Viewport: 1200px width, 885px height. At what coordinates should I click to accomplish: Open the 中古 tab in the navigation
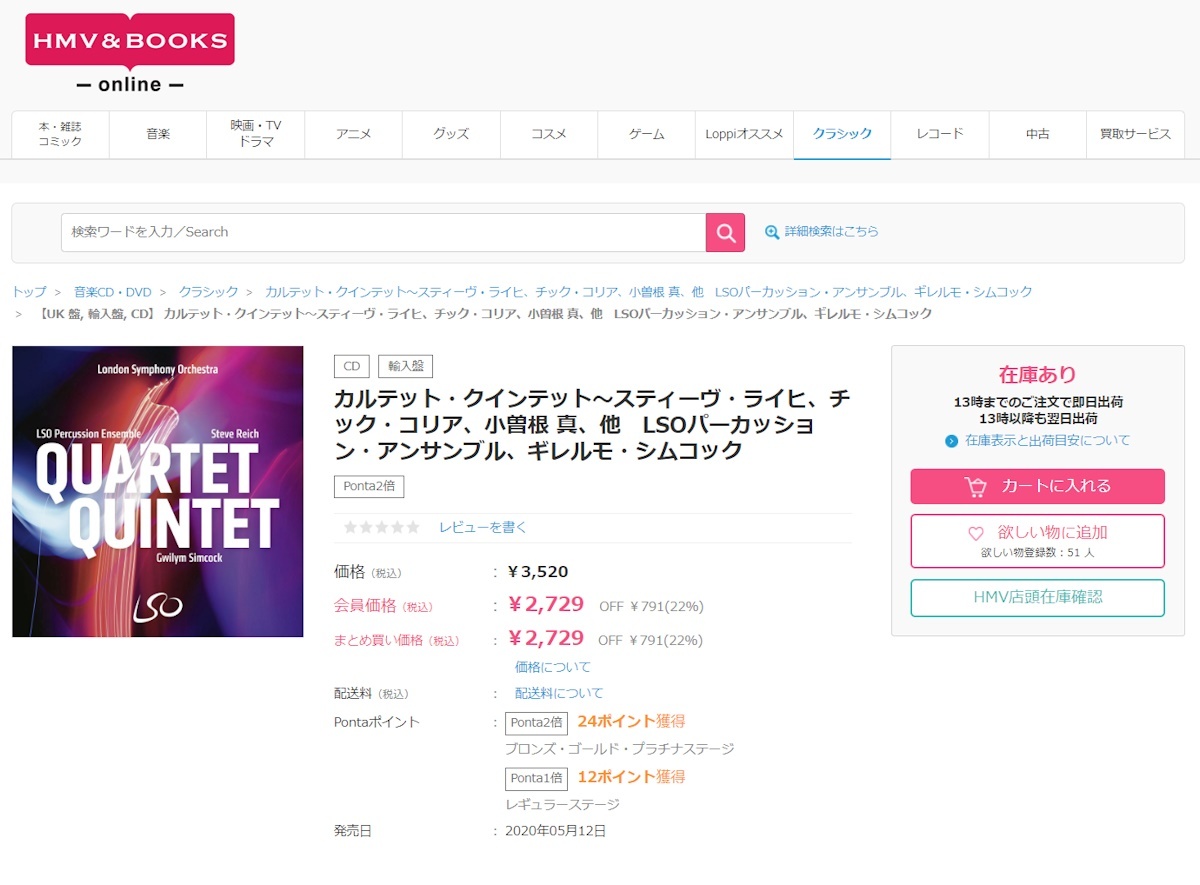pyautogui.click(x=1037, y=134)
